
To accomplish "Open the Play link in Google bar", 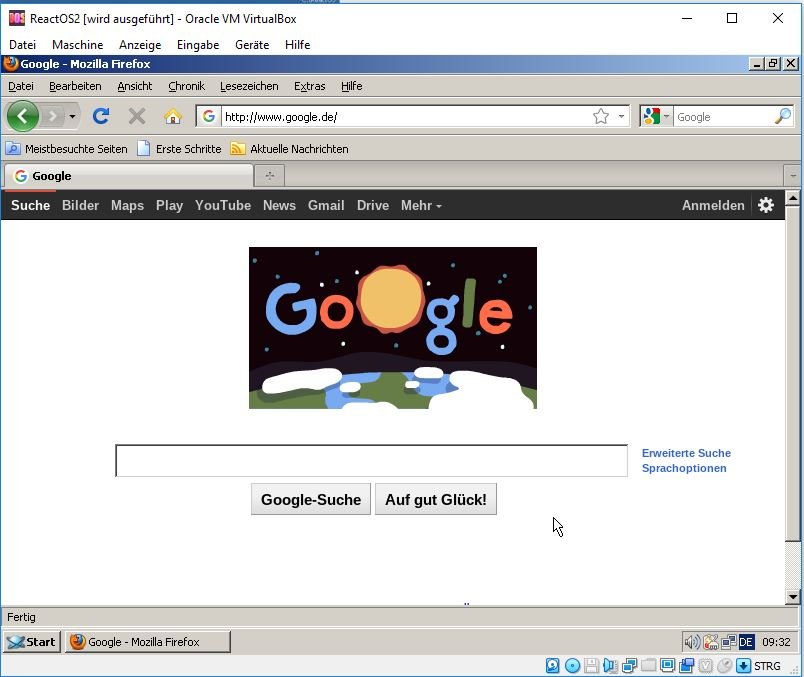I will (169, 205).
